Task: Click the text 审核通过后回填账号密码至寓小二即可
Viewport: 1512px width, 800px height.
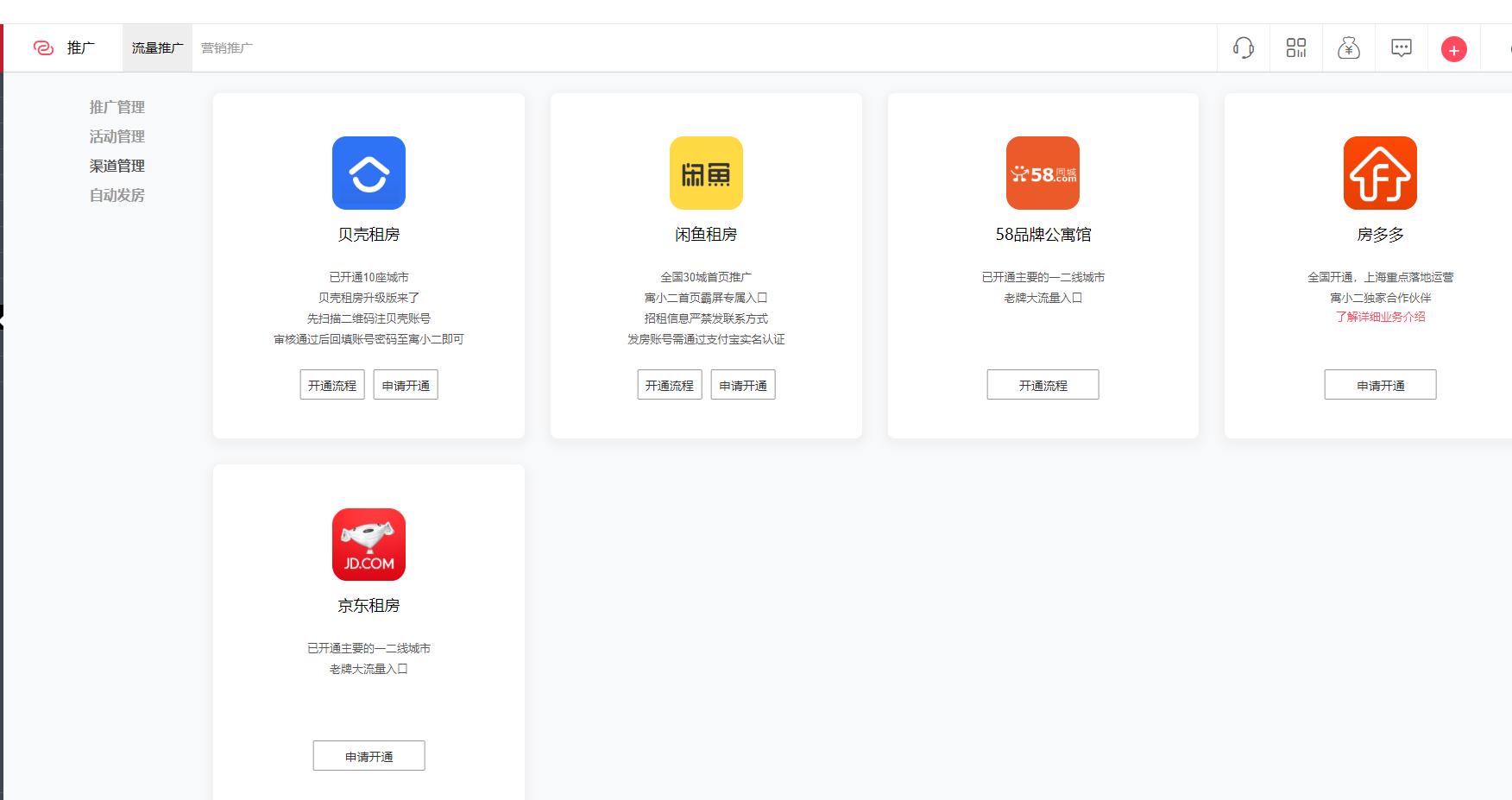Action: (369, 339)
